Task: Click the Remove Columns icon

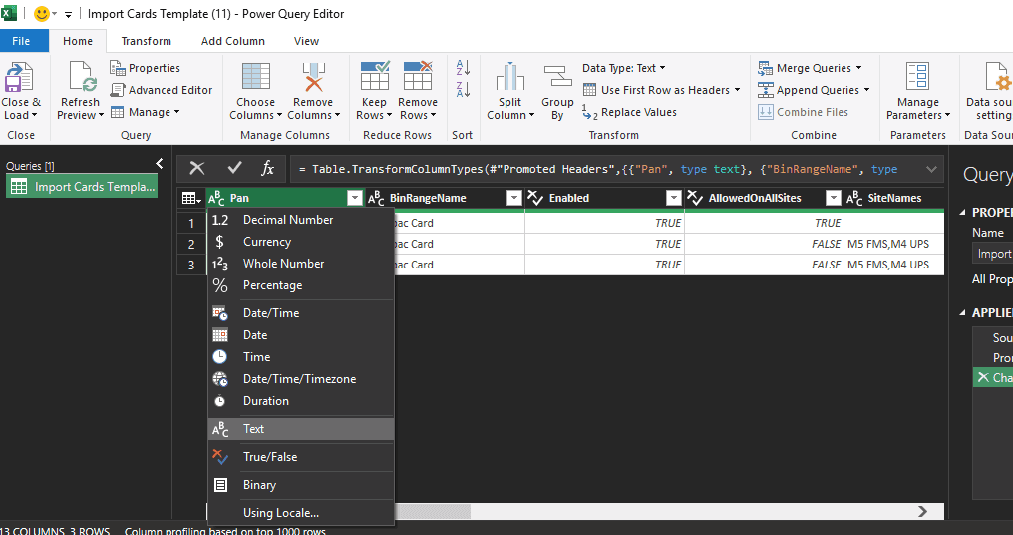Action: (x=313, y=78)
